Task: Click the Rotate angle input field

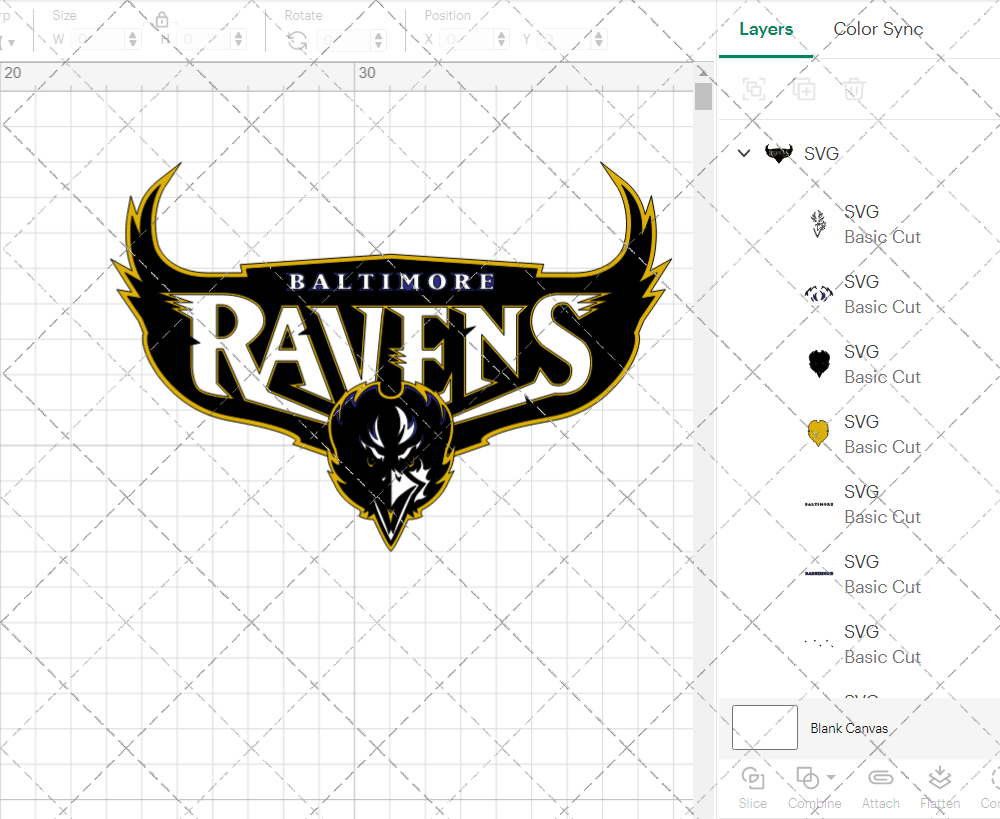Action: coord(344,40)
